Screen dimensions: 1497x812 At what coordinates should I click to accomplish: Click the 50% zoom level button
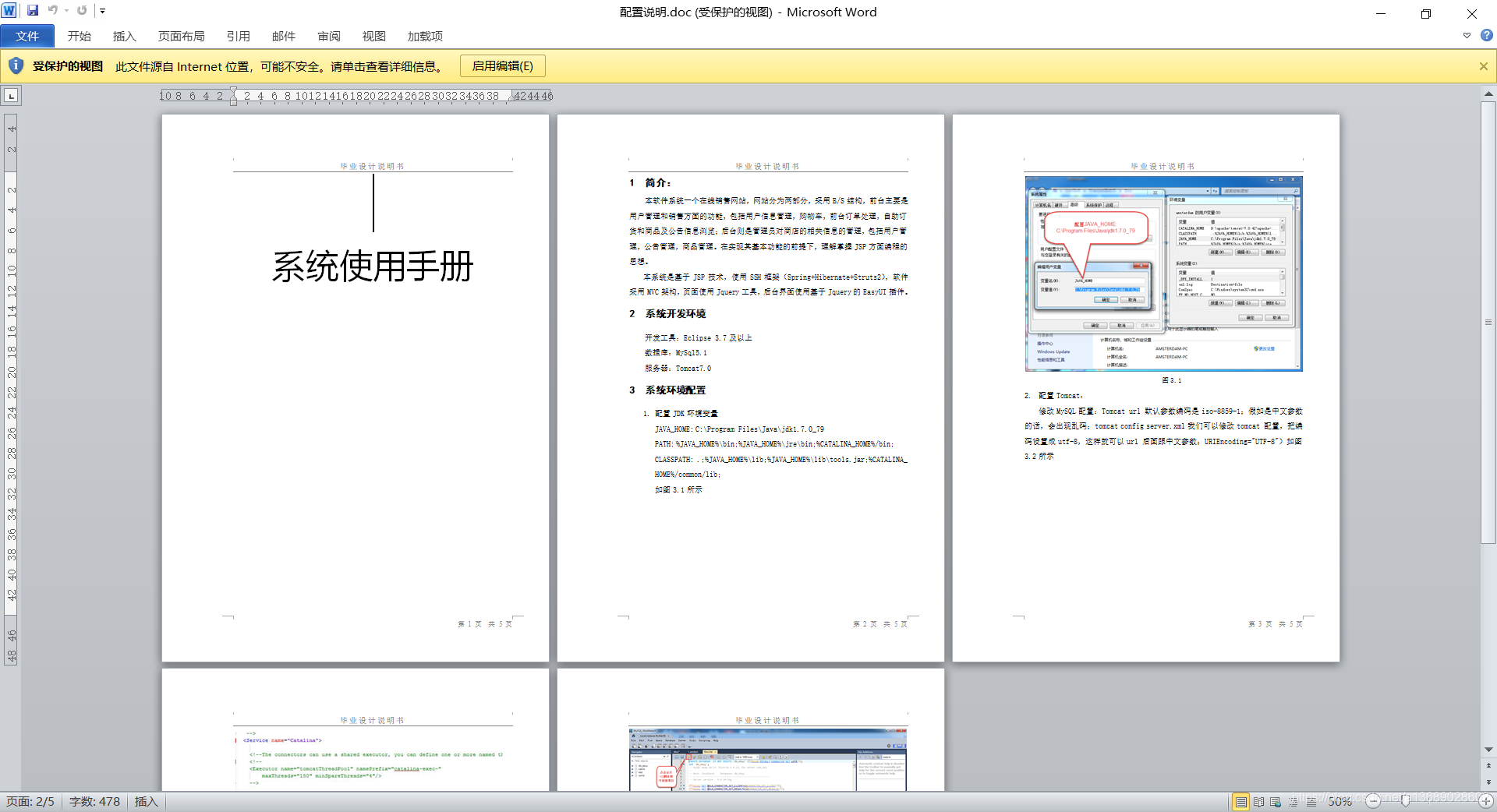[1340, 802]
